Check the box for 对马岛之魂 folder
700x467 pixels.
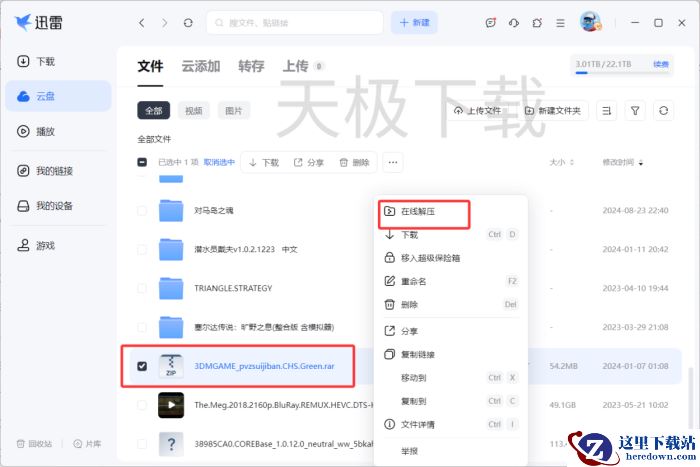coord(142,210)
